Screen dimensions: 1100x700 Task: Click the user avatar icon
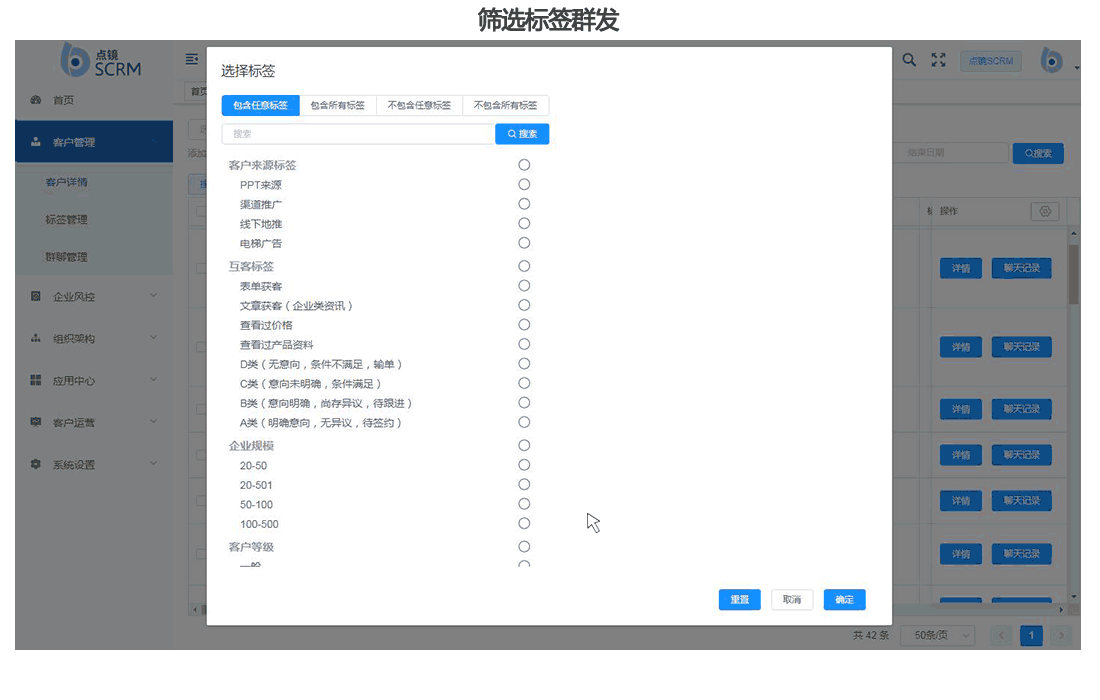(x=1051, y=61)
